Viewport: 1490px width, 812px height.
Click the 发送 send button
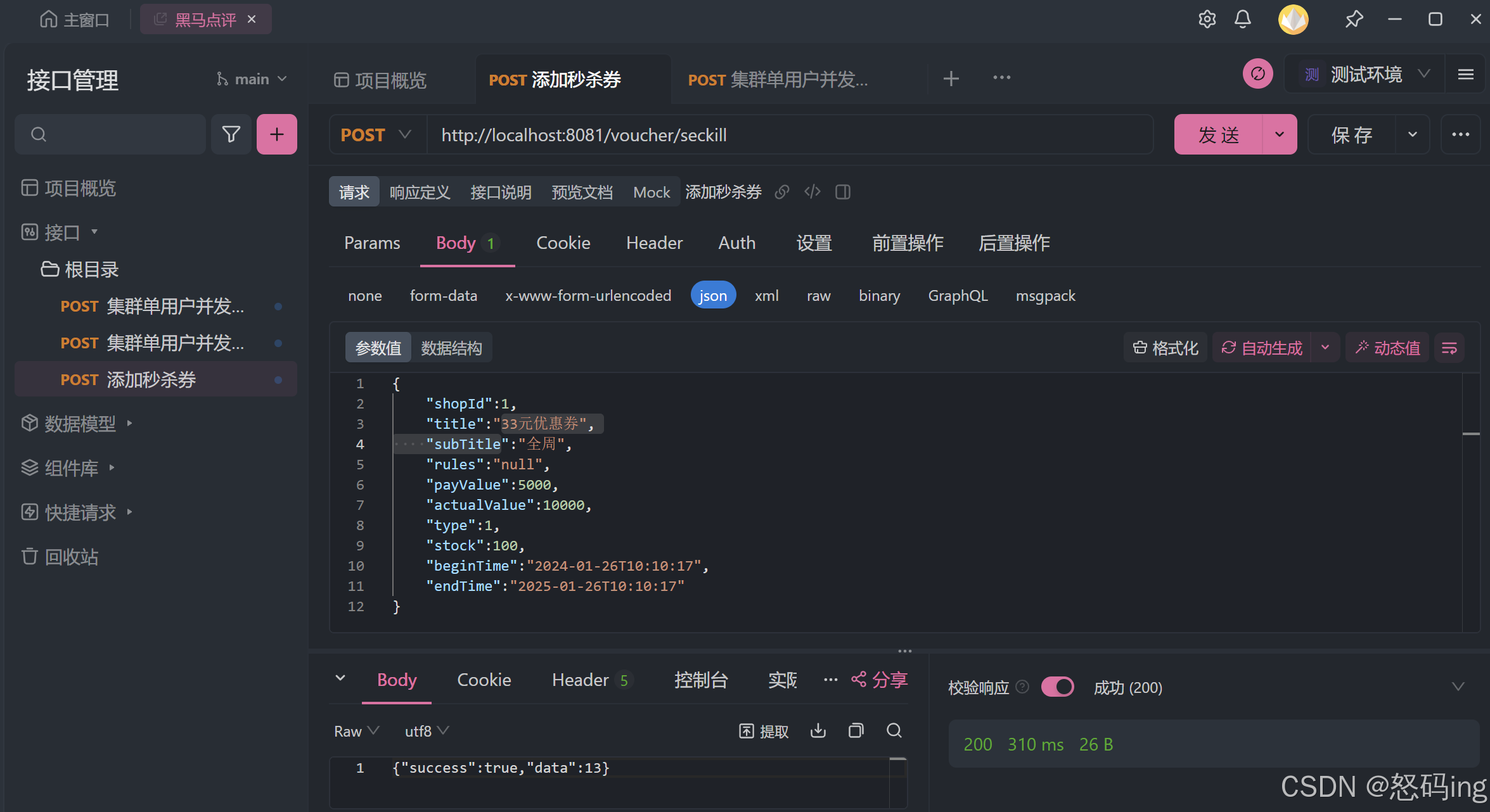[1218, 134]
